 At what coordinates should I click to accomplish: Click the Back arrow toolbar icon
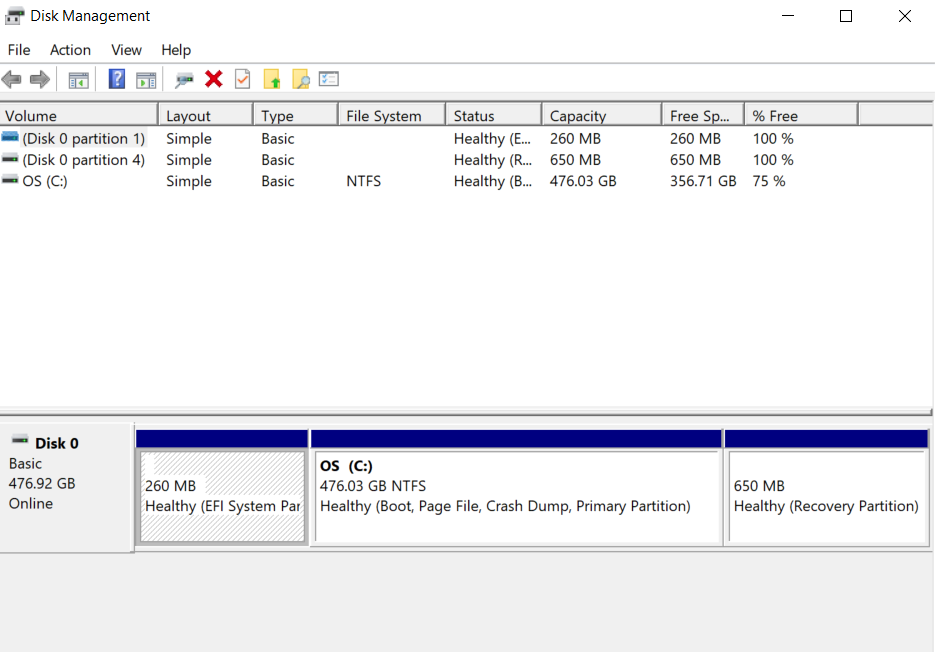pyautogui.click(x=12, y=79)
